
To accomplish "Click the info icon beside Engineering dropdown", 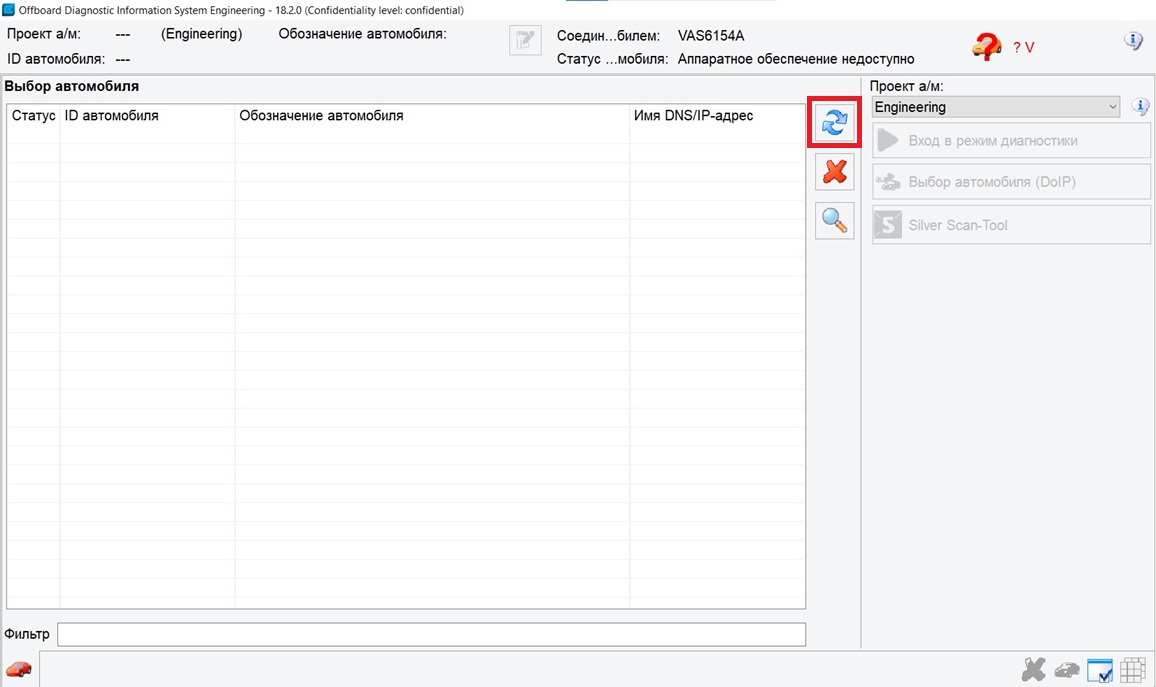I will pyautogui.click(x=1140, y=107).
